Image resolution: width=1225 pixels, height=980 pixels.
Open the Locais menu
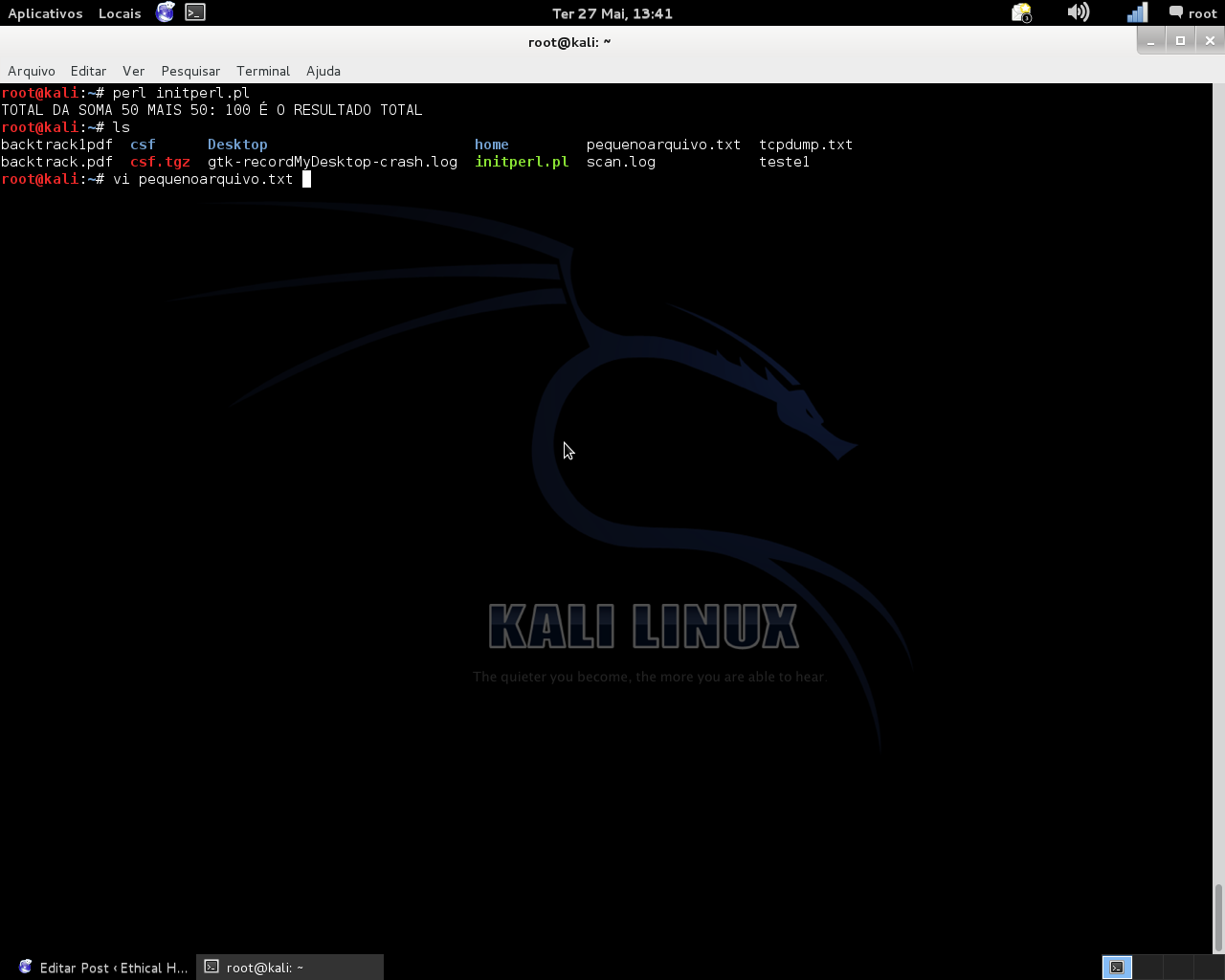tap(120, 13)
